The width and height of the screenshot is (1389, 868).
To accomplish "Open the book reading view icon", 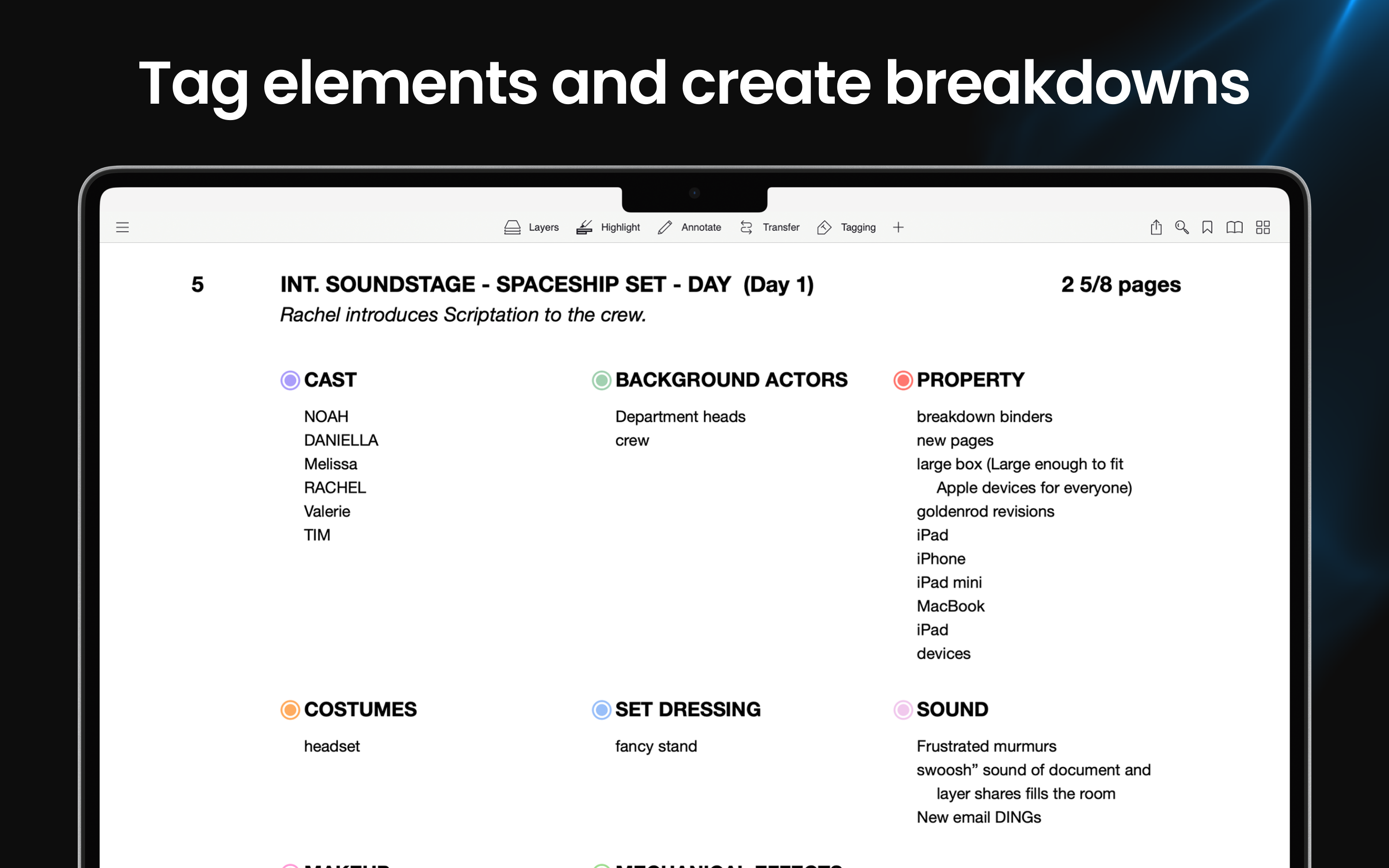I will click(x=1234, y=227).
